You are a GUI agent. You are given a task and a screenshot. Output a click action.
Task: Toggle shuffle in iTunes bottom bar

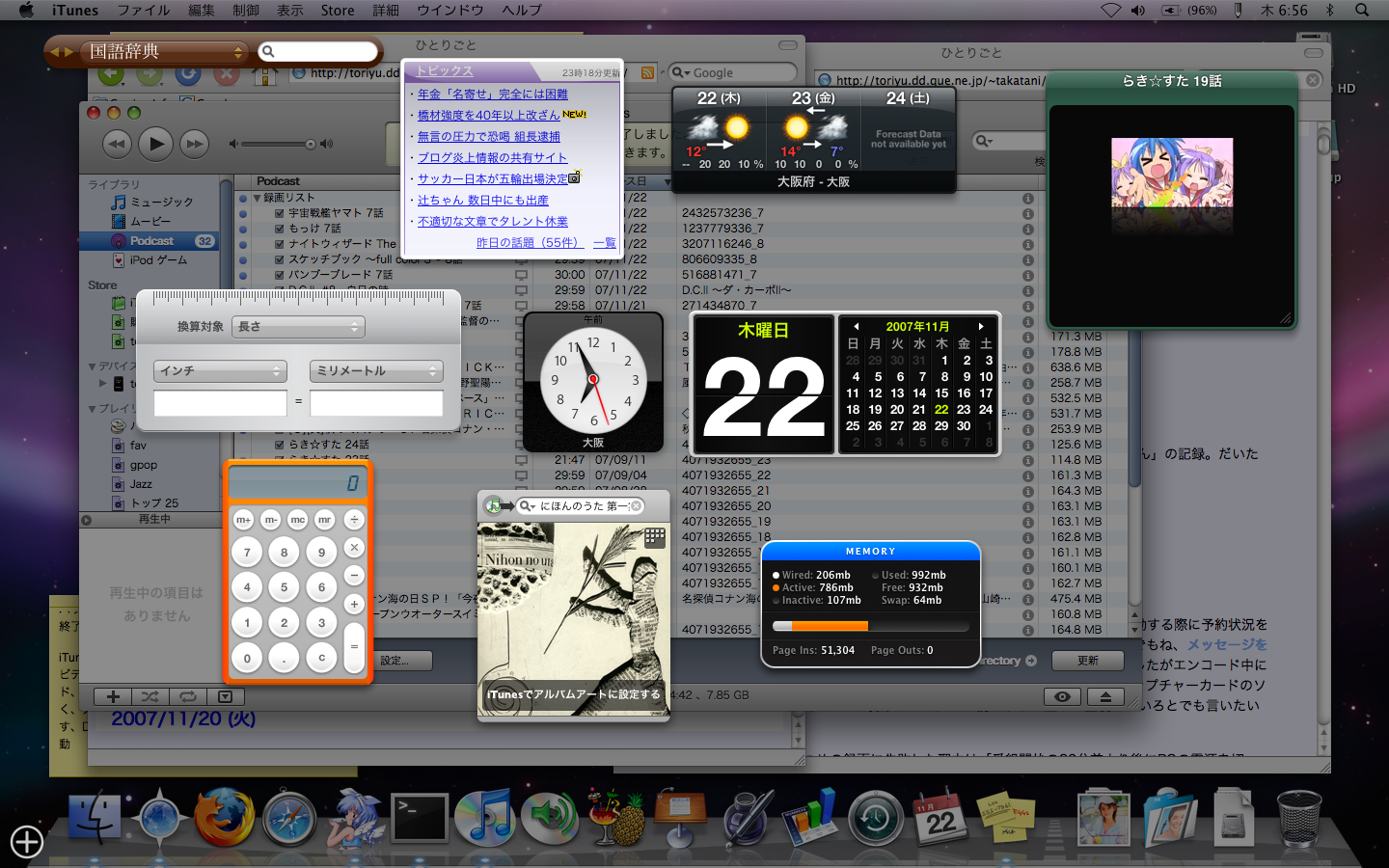coord(150,696)
